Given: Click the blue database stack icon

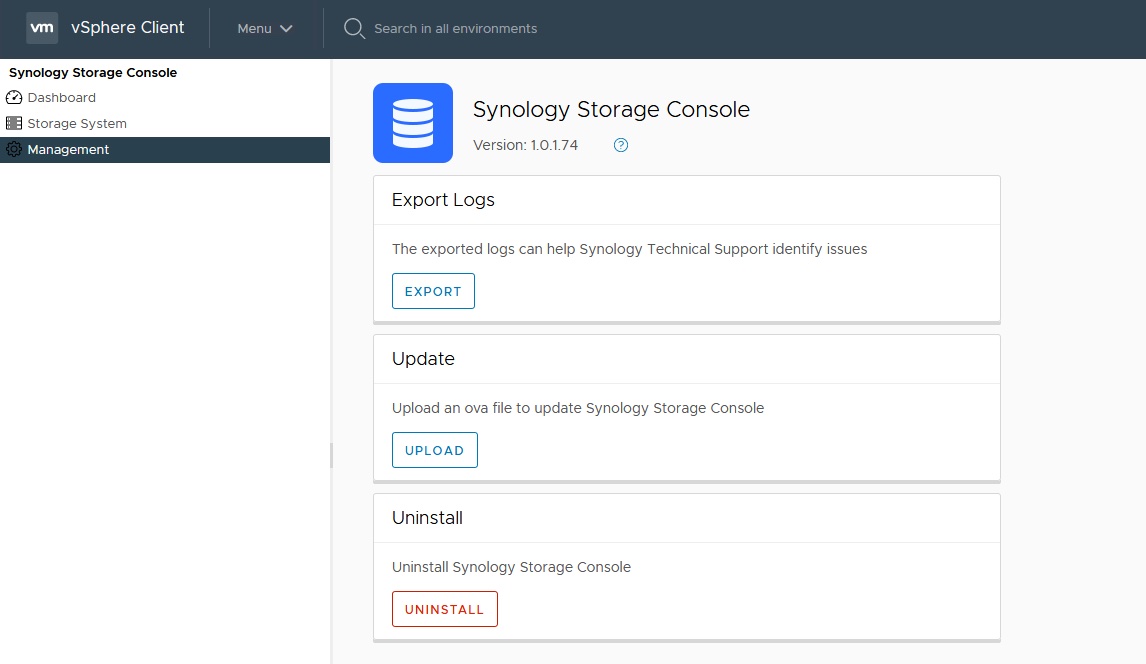Looking at the screenshot, I should click(413, 123).
